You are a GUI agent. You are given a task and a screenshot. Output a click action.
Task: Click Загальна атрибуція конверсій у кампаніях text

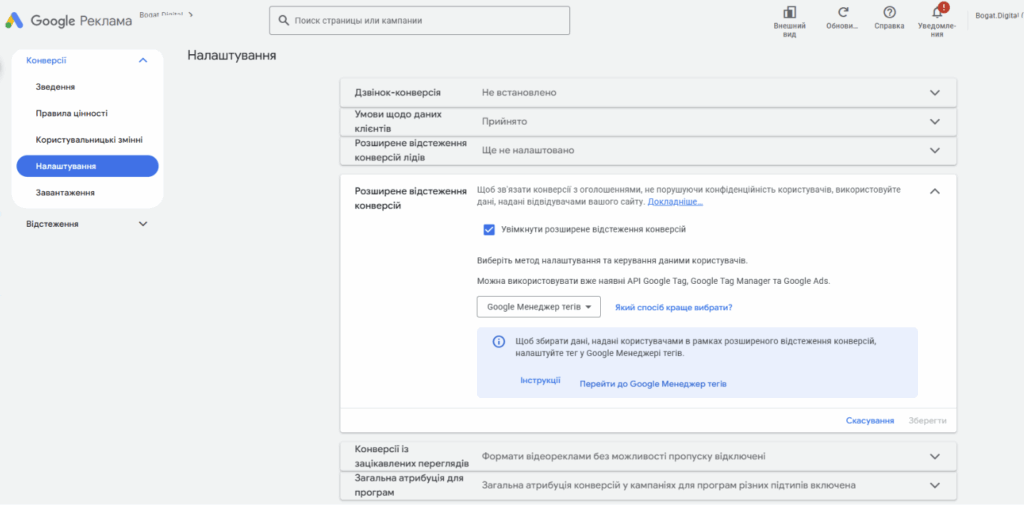click(669, 485)
